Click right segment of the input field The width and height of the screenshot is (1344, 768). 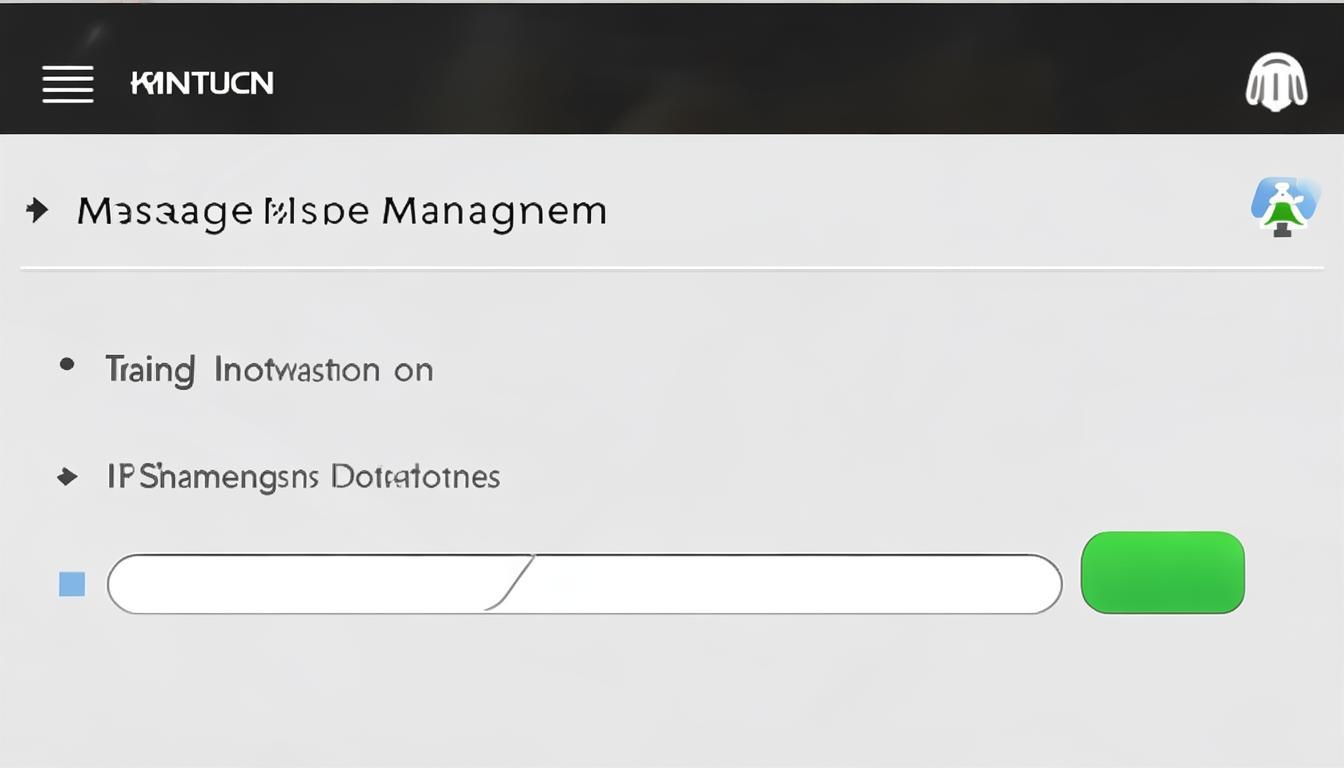point(790,584)
